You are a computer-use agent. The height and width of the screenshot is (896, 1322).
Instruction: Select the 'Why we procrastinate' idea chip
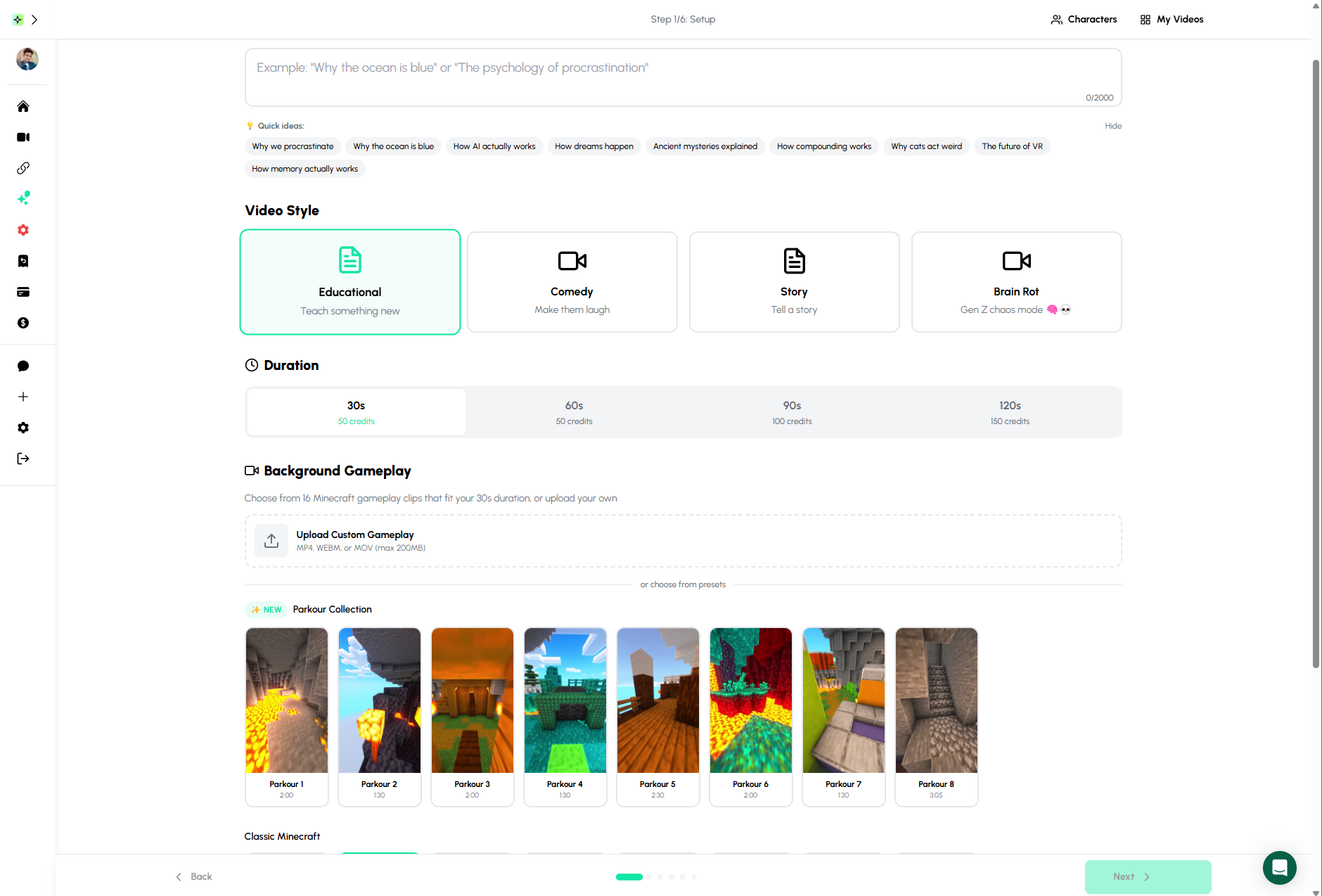(x=292, y=146)
